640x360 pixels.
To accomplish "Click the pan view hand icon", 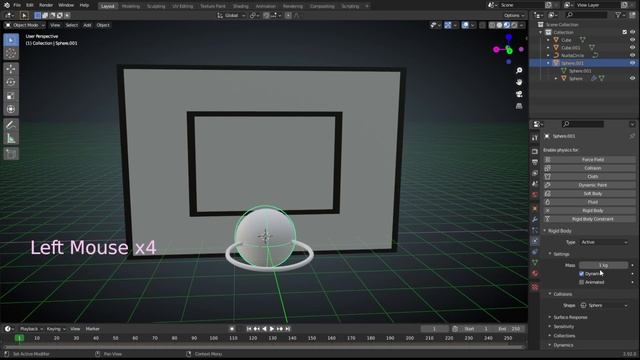I will tap(519, 82).
